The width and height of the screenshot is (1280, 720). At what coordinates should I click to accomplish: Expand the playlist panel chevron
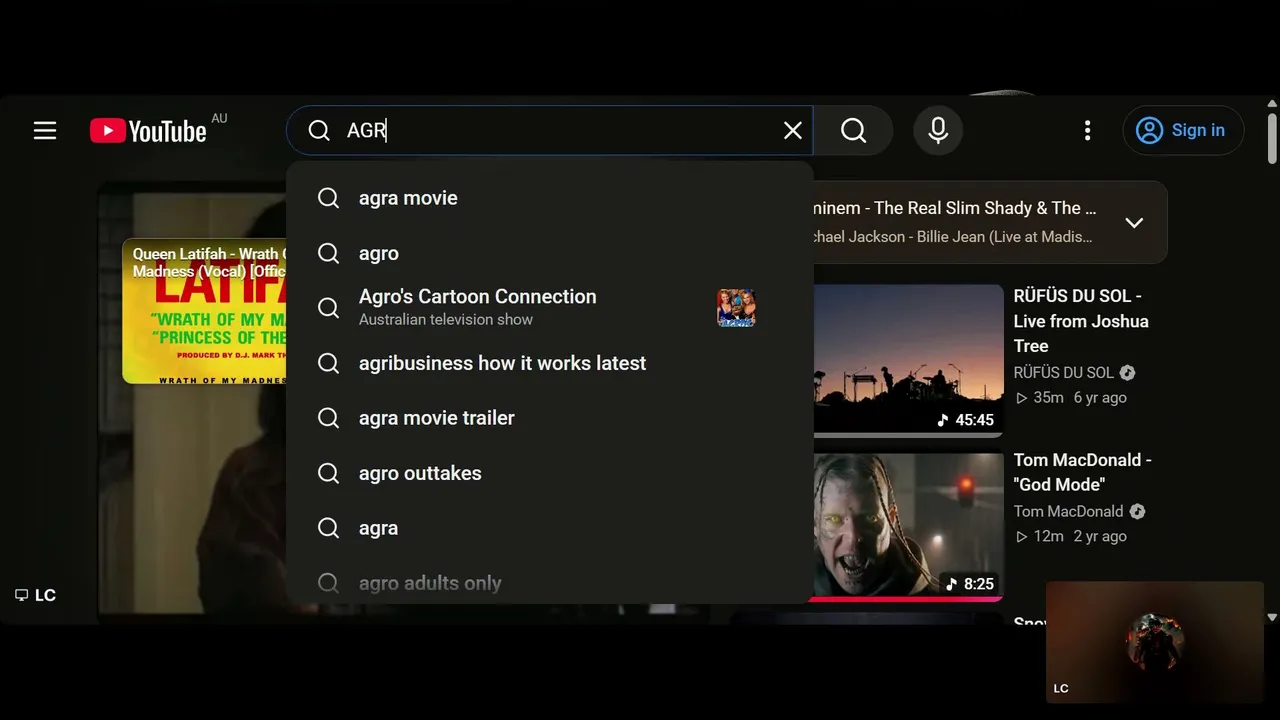[1134, 222]
